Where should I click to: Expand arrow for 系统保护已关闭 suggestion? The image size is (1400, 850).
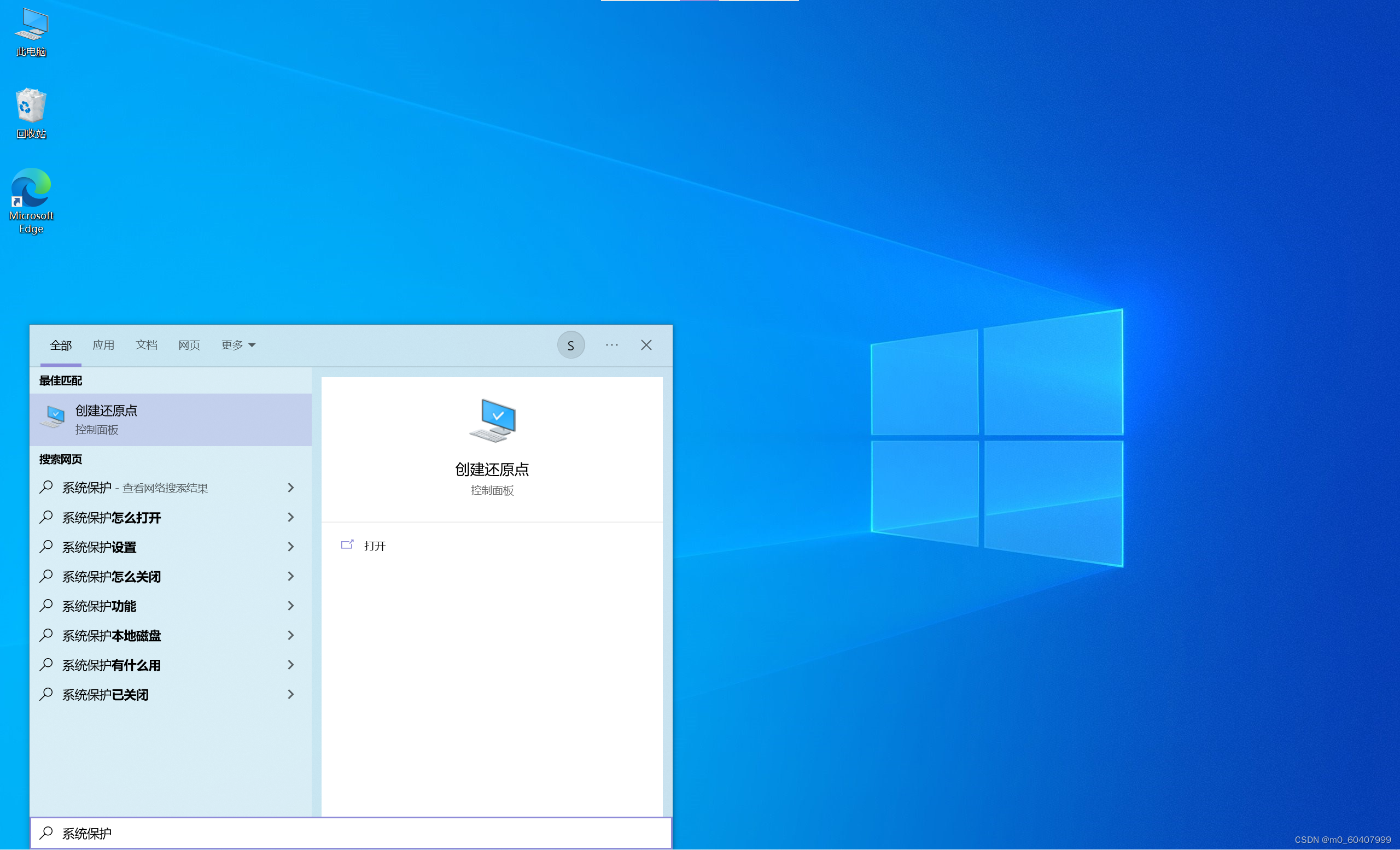(291, 694)
